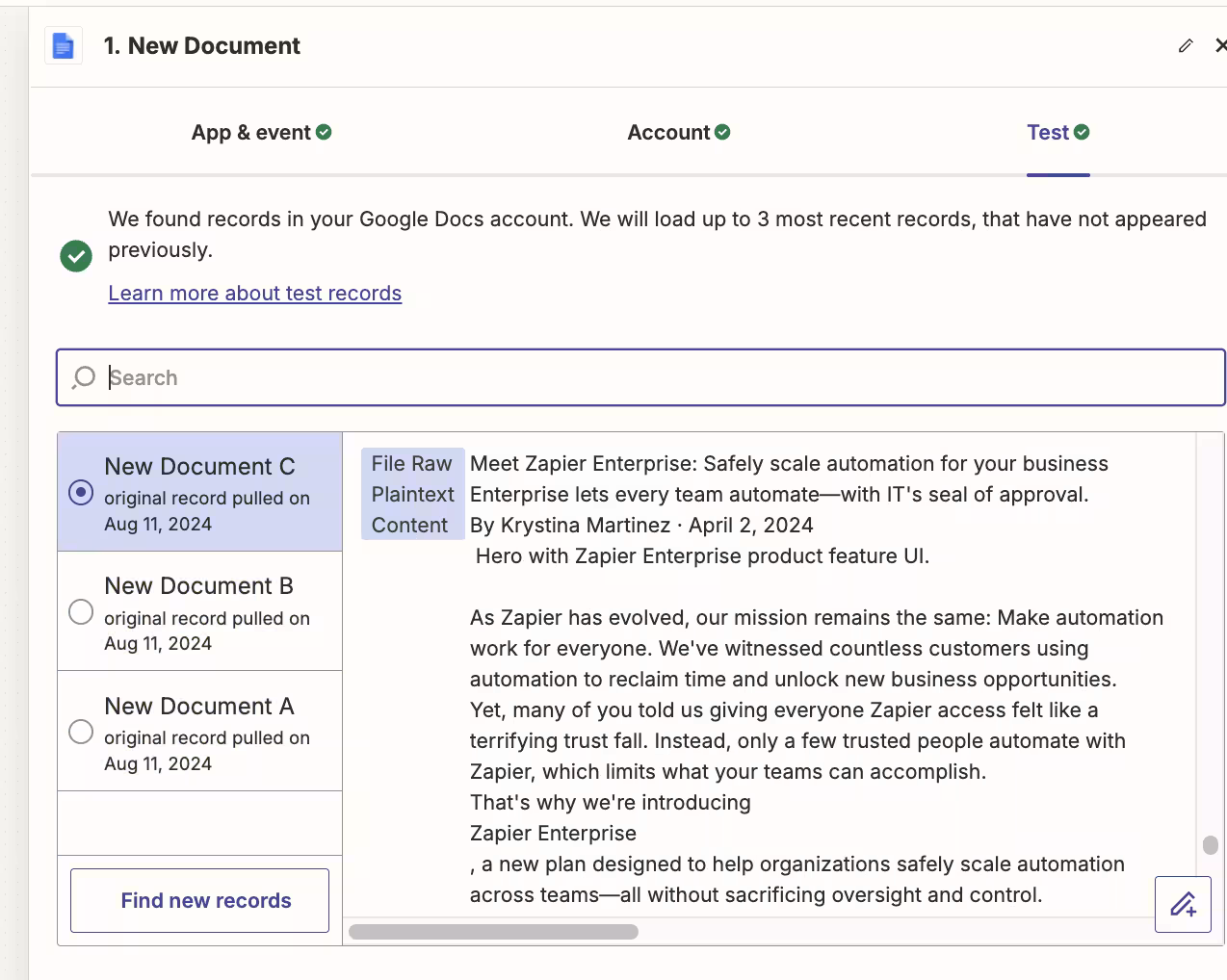Select New Document C radio button
This screenshot has height=980, width=1227.
pyautogui.click(x=81, y=492)
